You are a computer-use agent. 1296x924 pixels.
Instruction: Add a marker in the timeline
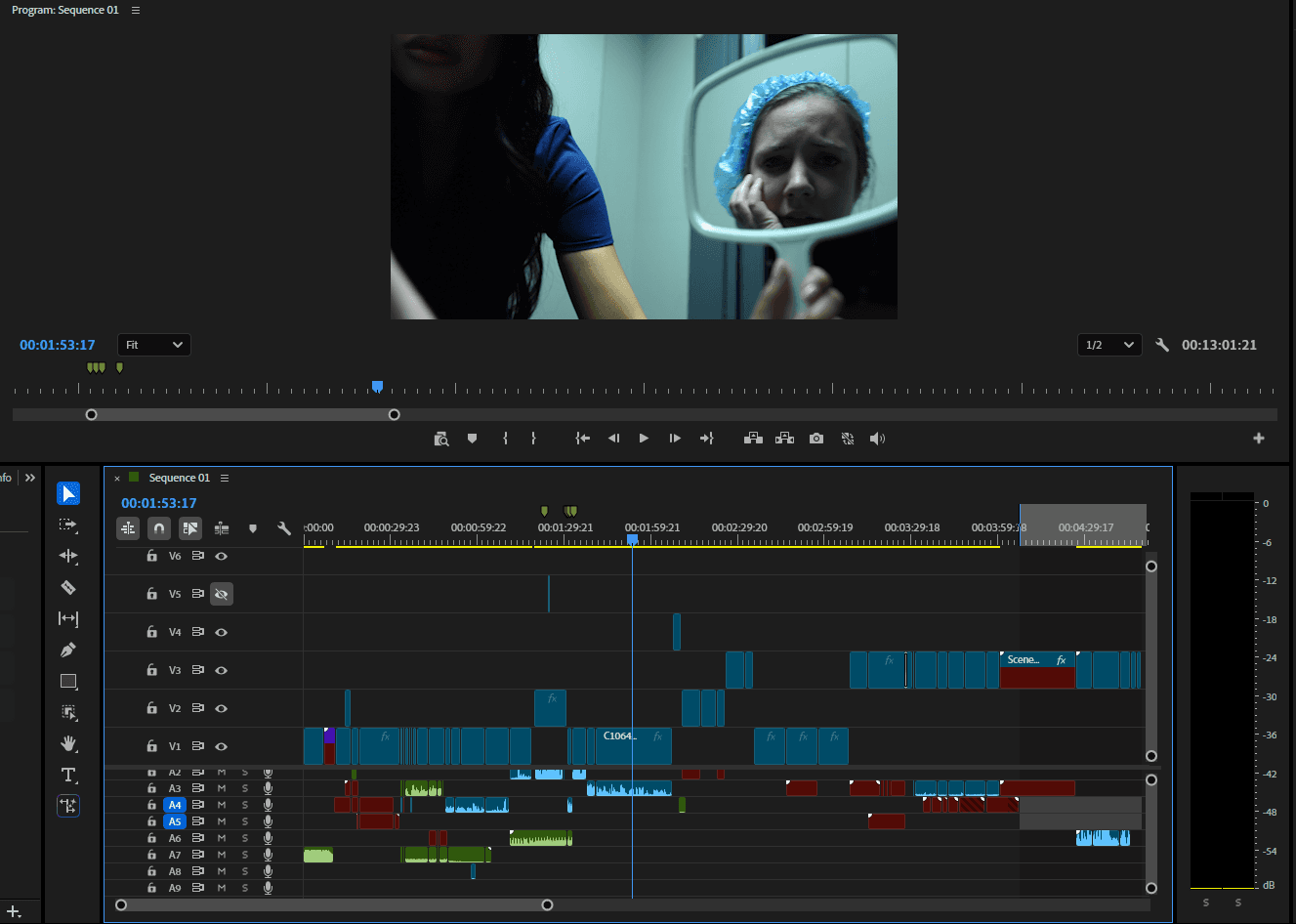(253, 528)
